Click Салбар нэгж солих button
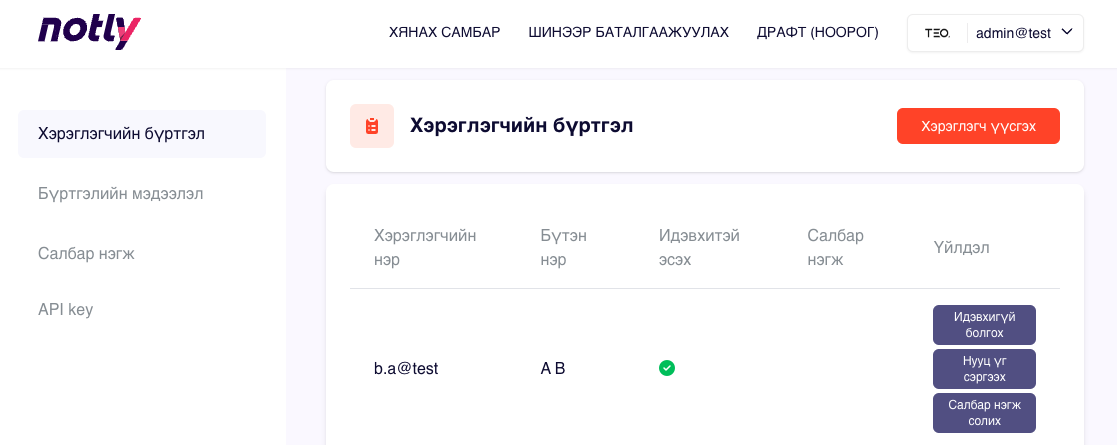The image size is (1117, 445). 984,413
